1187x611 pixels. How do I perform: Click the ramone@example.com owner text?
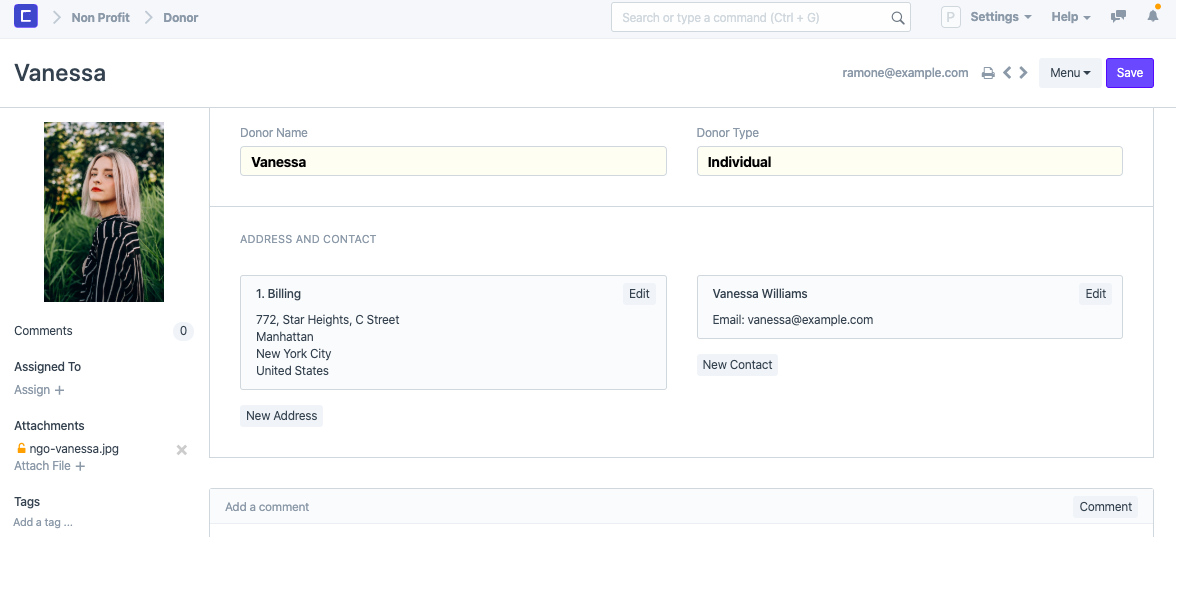click(x=905, y=73)
